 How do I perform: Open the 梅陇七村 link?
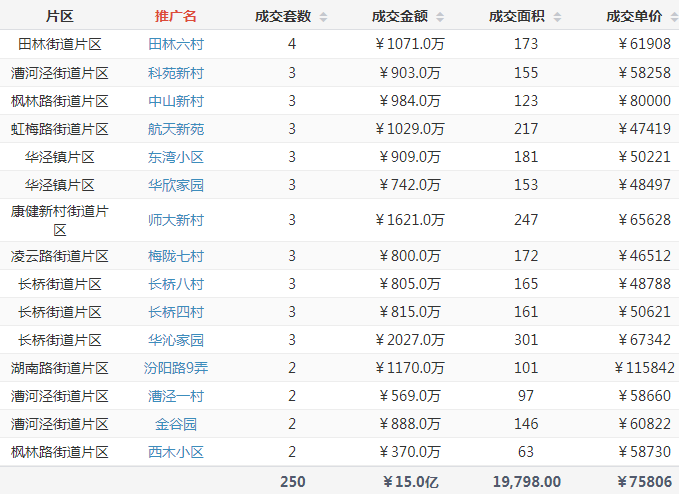coord(176,256)
